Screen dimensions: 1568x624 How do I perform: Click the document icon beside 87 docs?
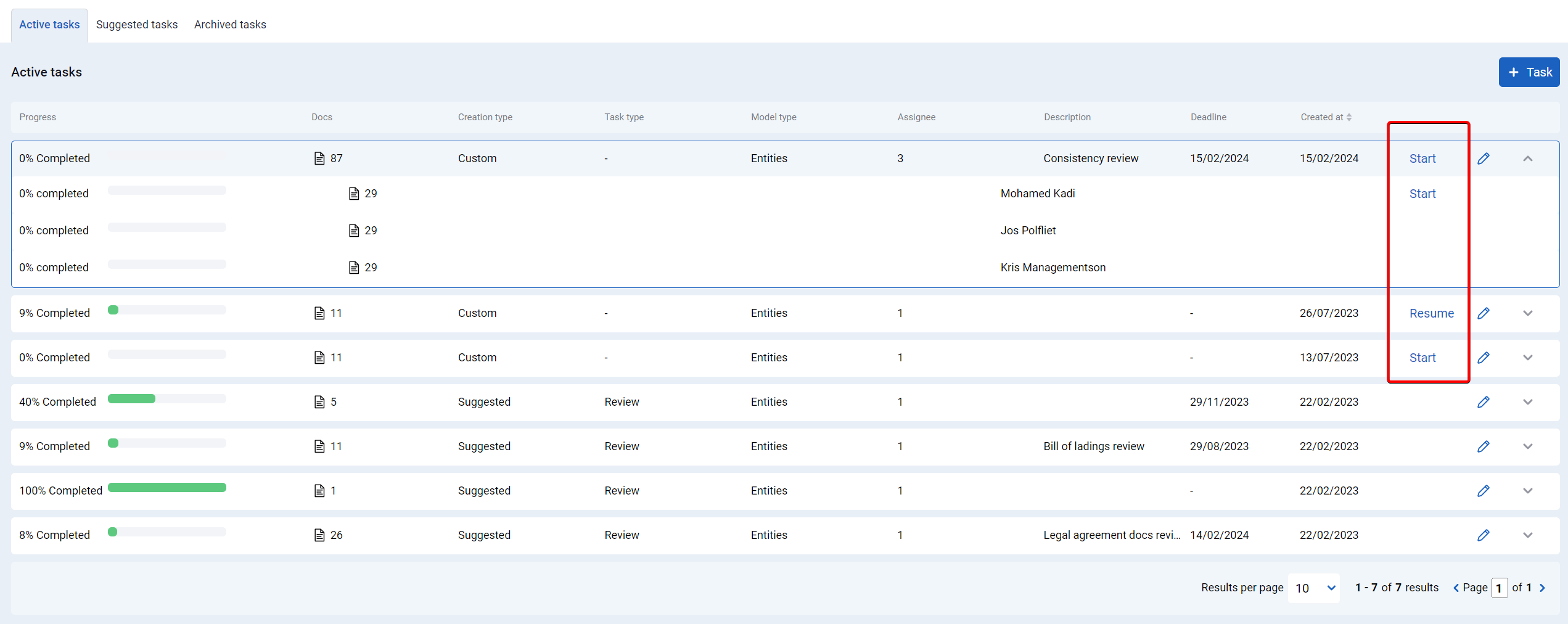[319, 158]
